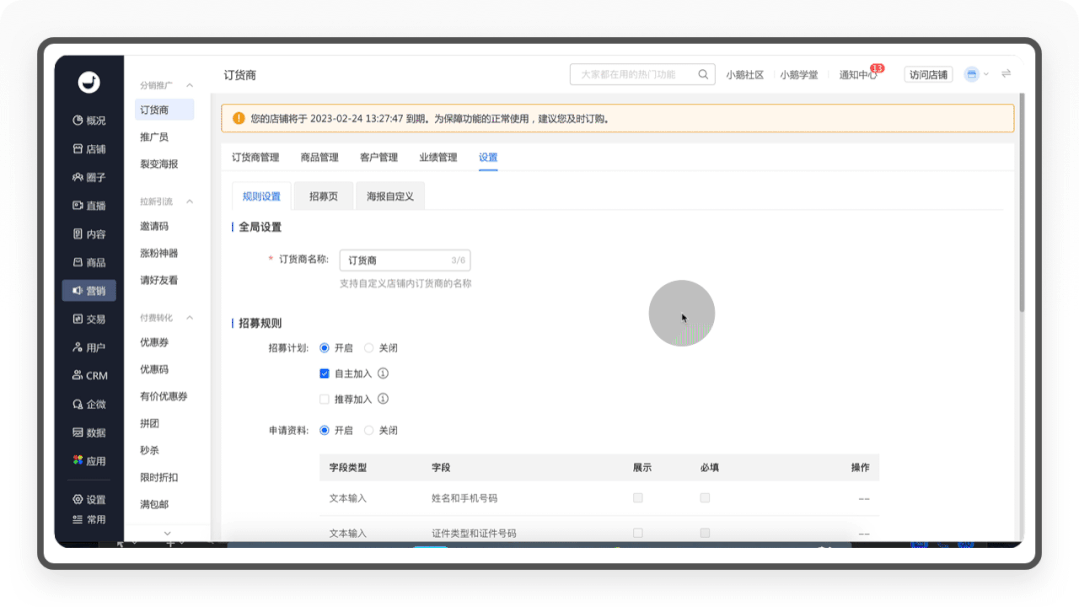Collapse the 分销推广 menu group

coord(190,85)
